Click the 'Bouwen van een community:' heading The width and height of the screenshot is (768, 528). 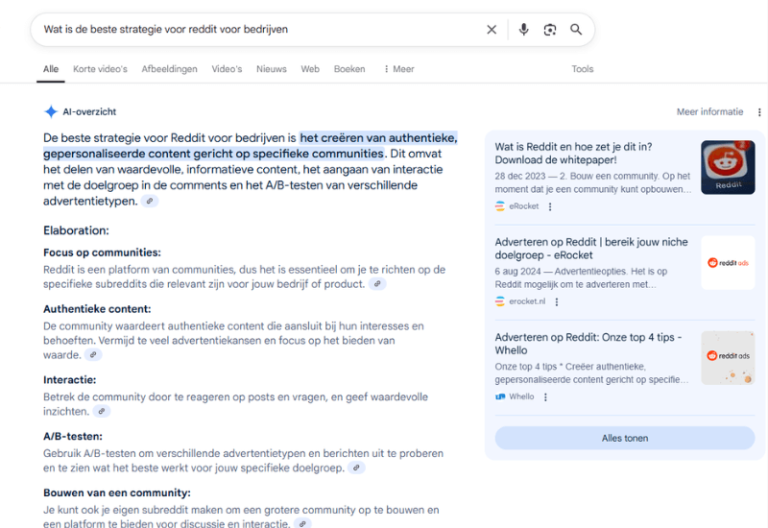coord(117,493)
